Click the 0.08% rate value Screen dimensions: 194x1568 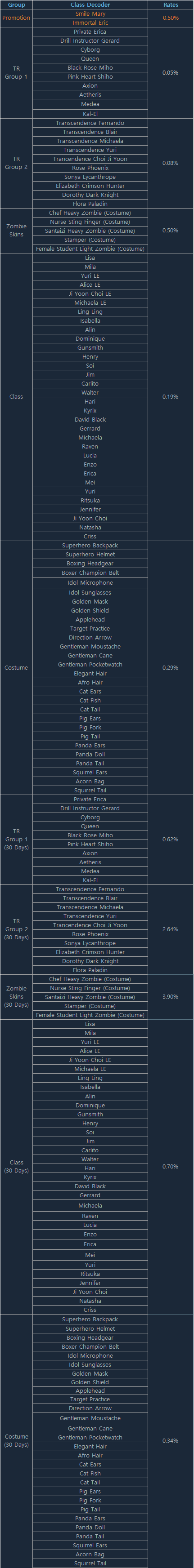(171, 163)
